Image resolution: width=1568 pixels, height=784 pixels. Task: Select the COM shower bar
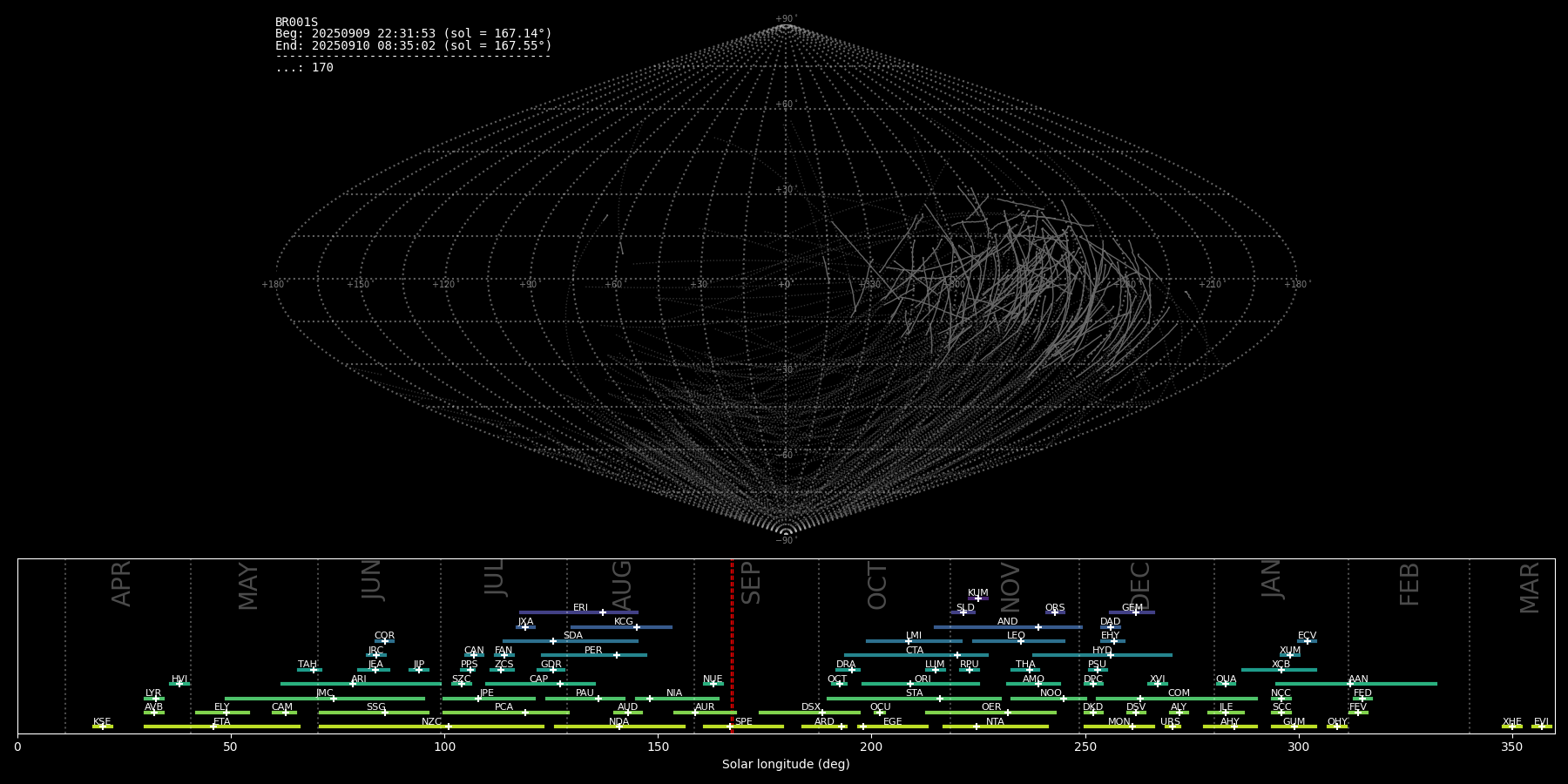coord(1177,699)
